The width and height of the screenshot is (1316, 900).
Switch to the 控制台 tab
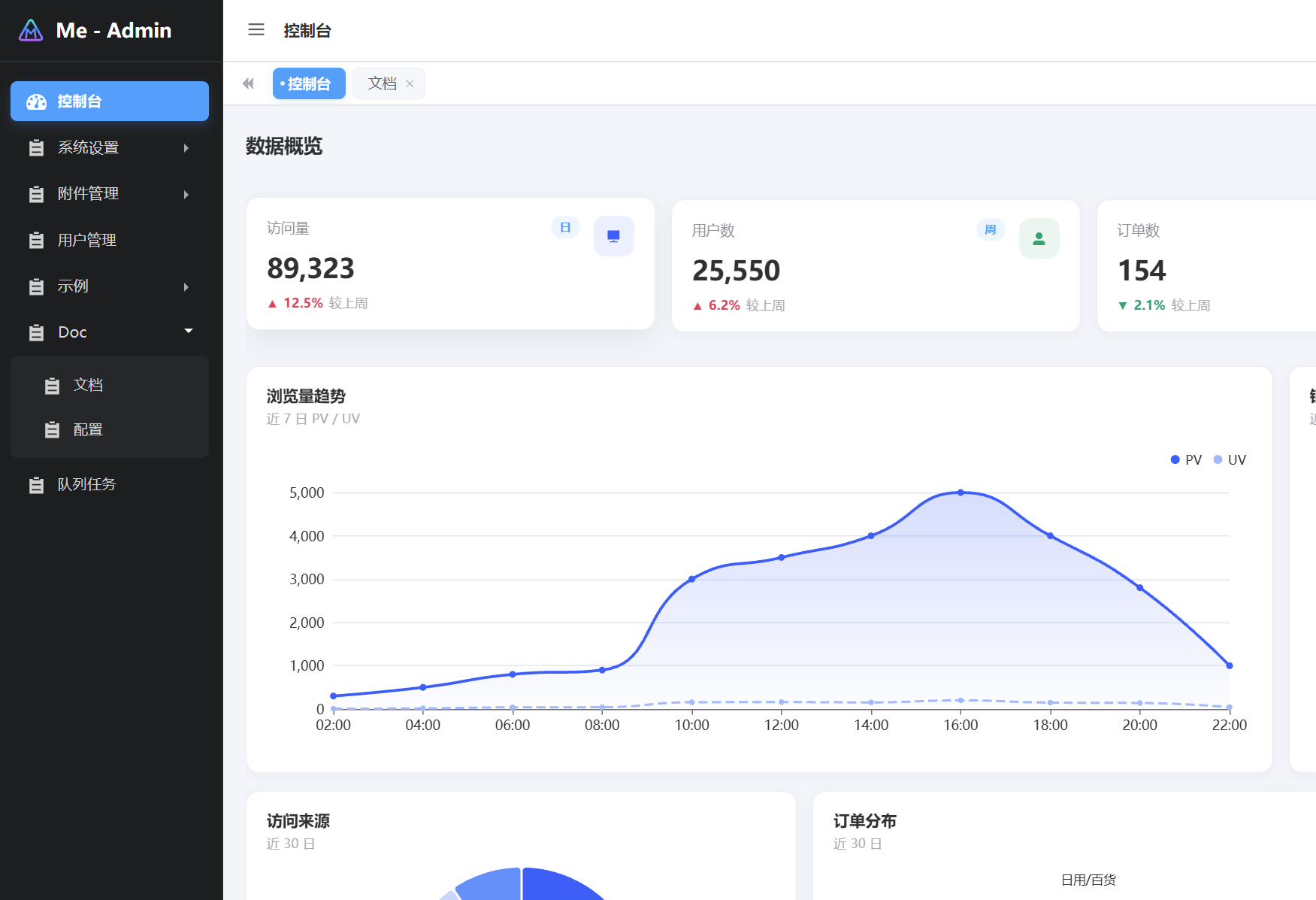pos(309,83)
